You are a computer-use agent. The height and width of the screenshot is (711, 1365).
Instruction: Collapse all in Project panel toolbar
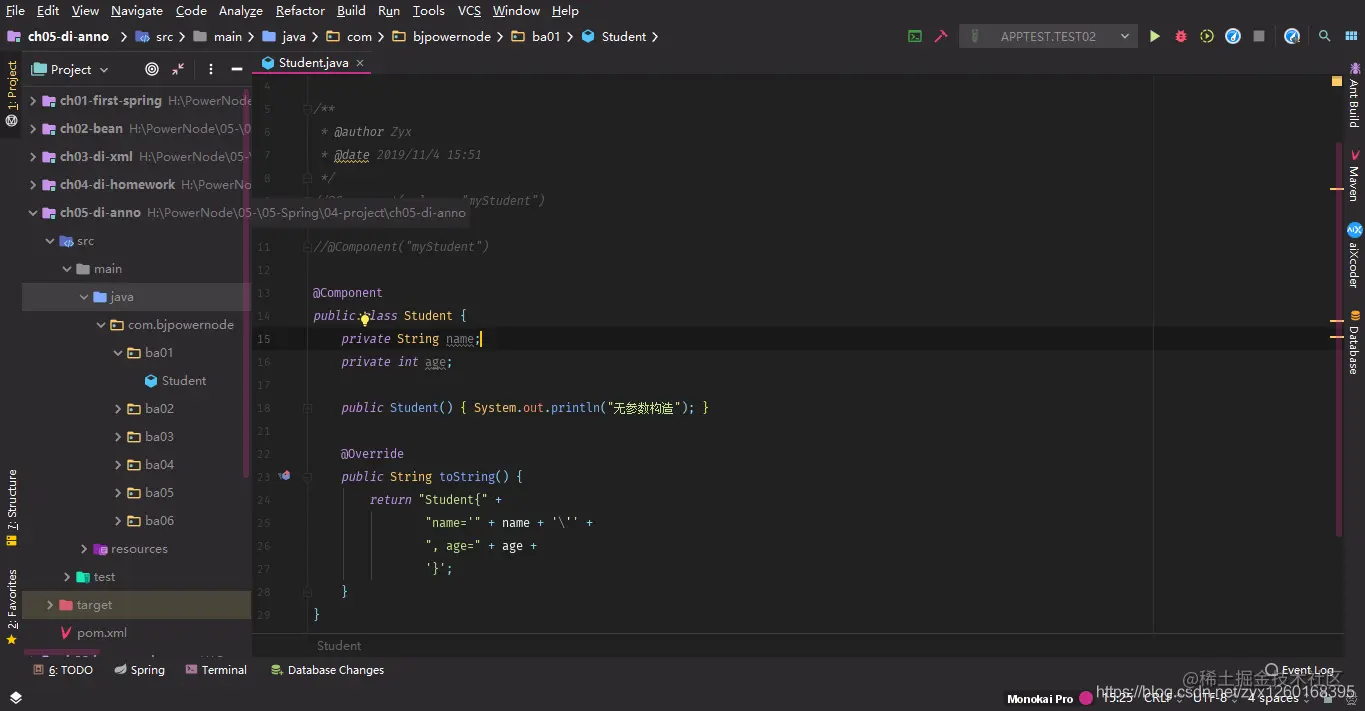(178, 69)
